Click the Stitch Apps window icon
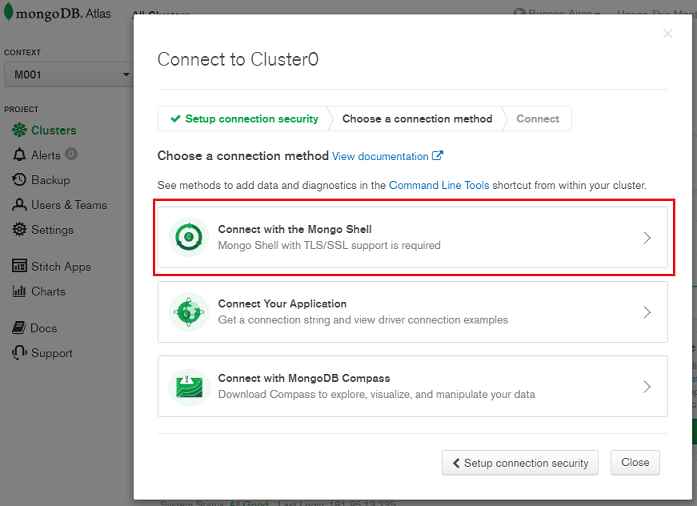The image size is (697, 506). [x=19, y=266]
